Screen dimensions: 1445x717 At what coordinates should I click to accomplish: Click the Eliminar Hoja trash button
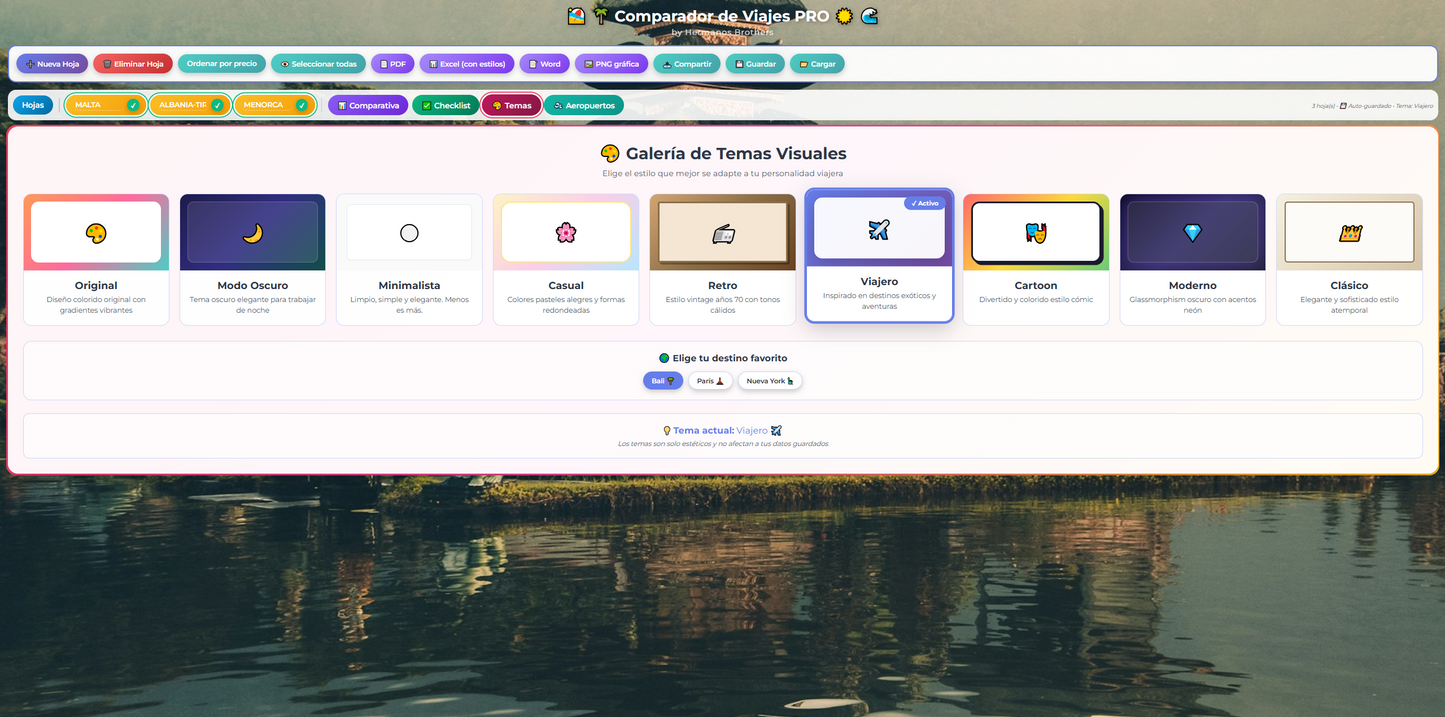(x=133, y=64)
